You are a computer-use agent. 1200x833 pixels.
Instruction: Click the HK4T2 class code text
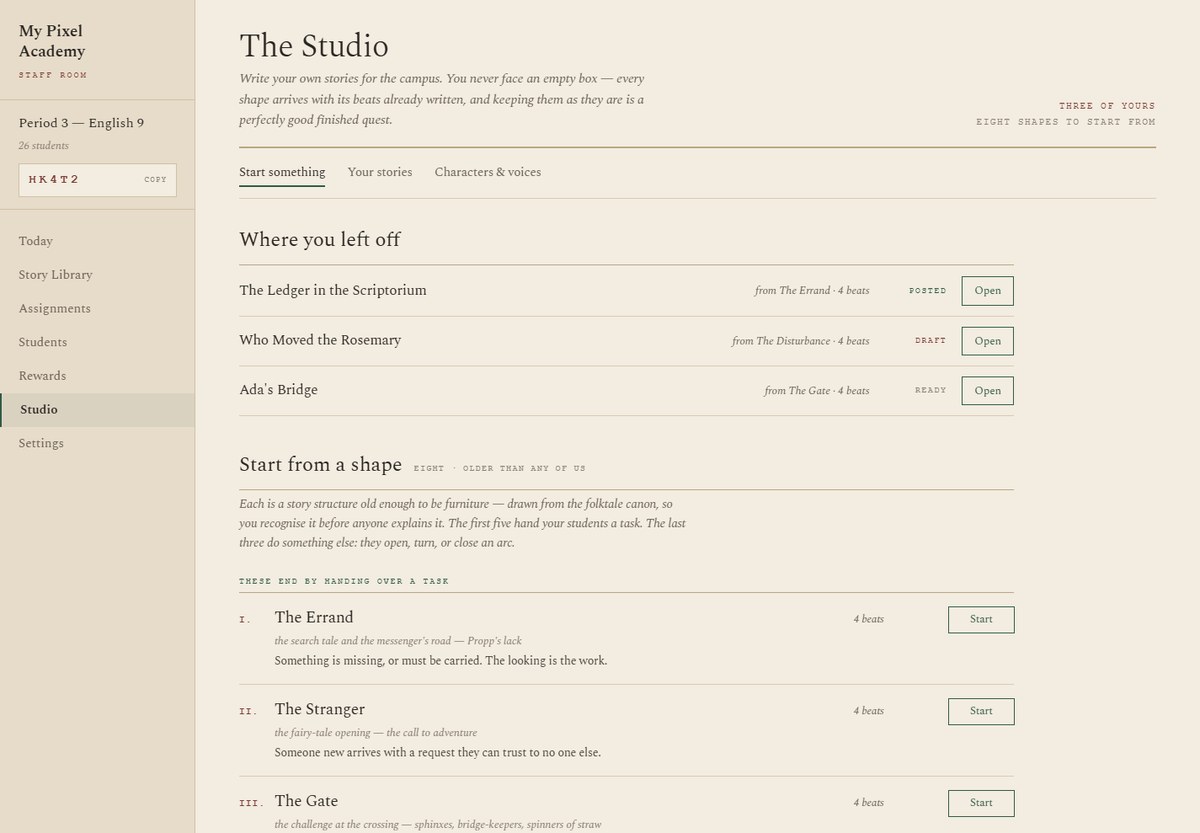pos(53,180)
